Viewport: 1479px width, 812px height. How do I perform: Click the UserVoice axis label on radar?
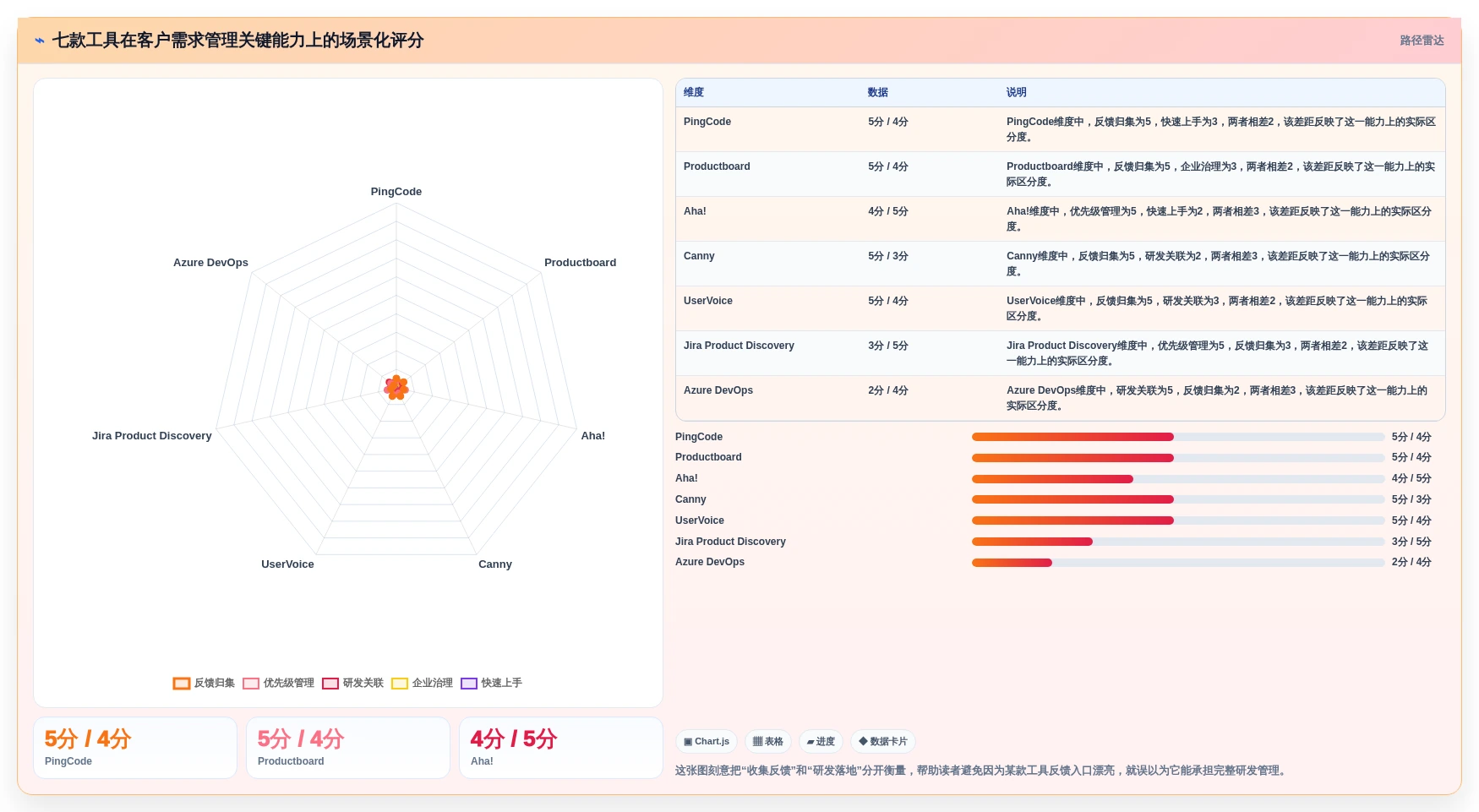[287, 564]
